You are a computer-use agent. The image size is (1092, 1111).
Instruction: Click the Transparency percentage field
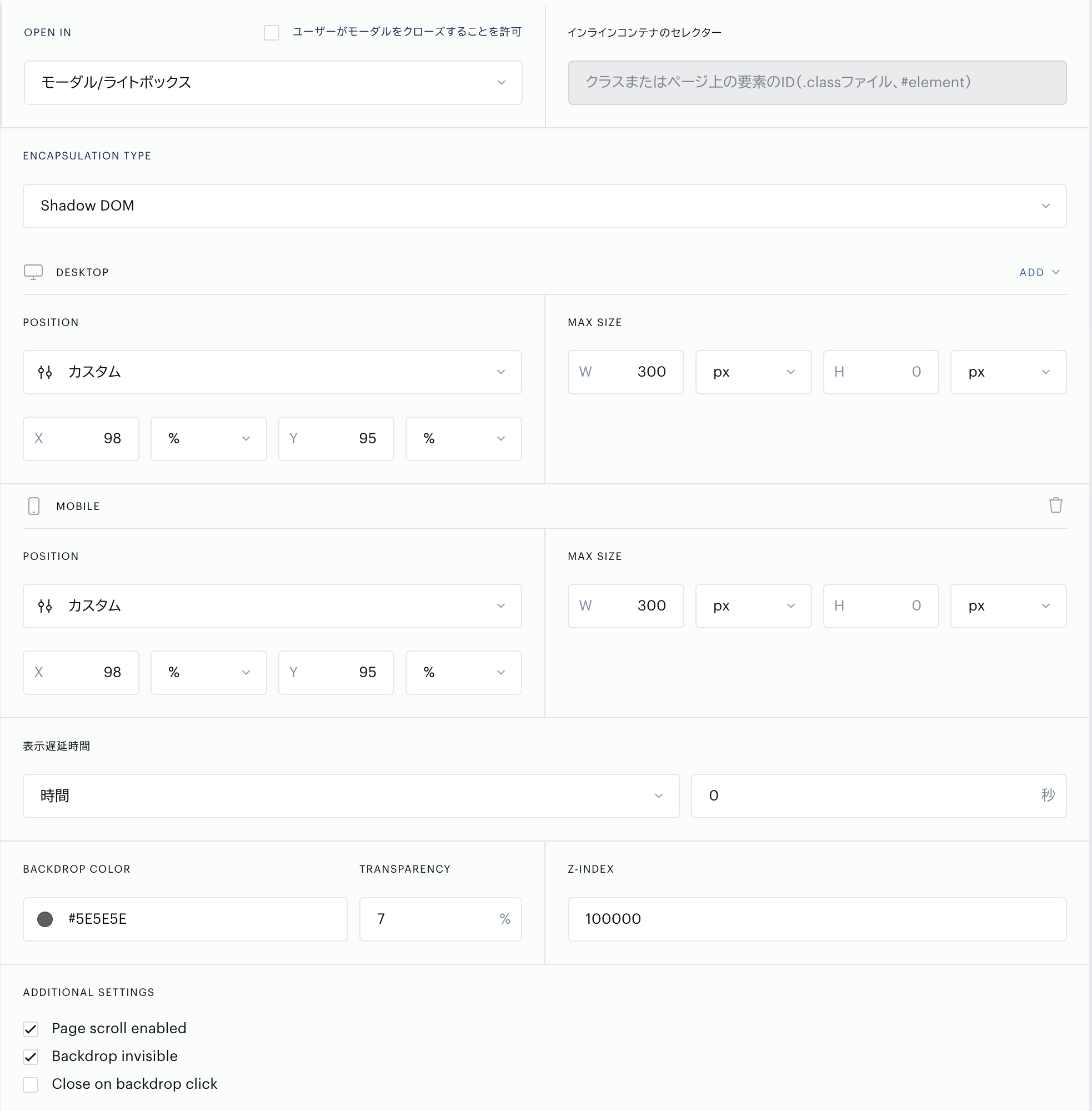pos(440,919)
